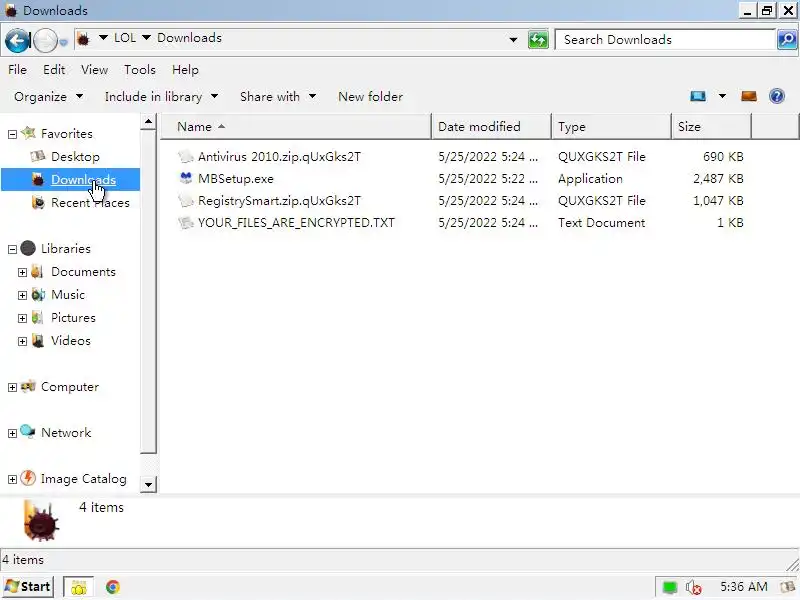Open the Edit menu

coord(54,69)
